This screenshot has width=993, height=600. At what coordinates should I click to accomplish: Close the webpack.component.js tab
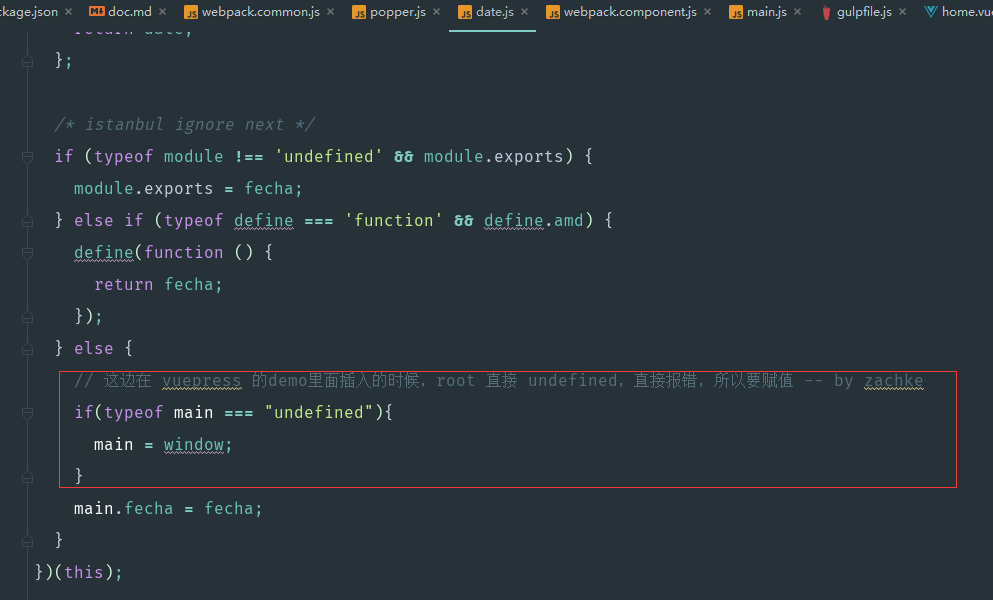[x=707, y=11]
